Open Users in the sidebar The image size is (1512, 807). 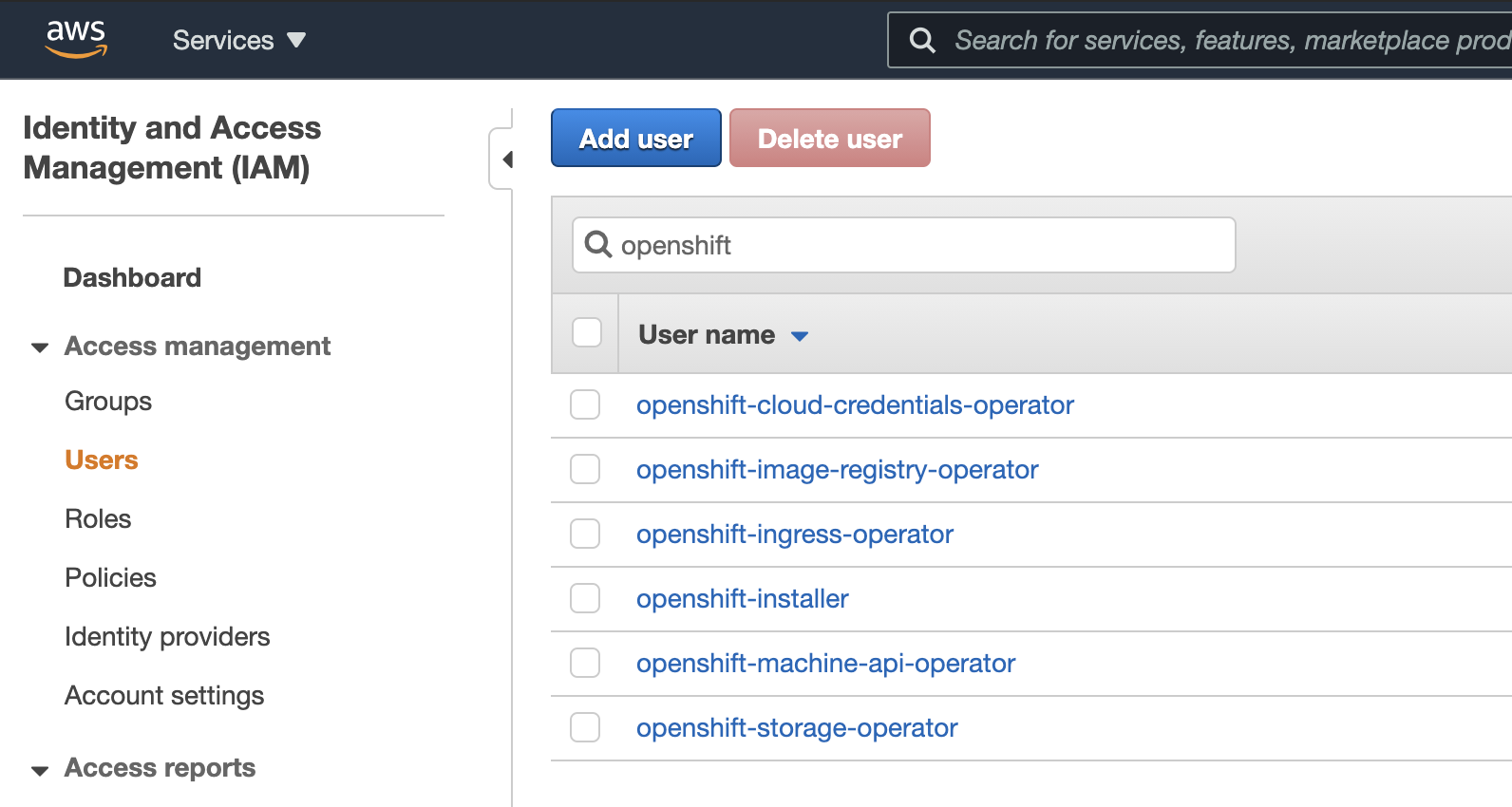click(102, 460)
